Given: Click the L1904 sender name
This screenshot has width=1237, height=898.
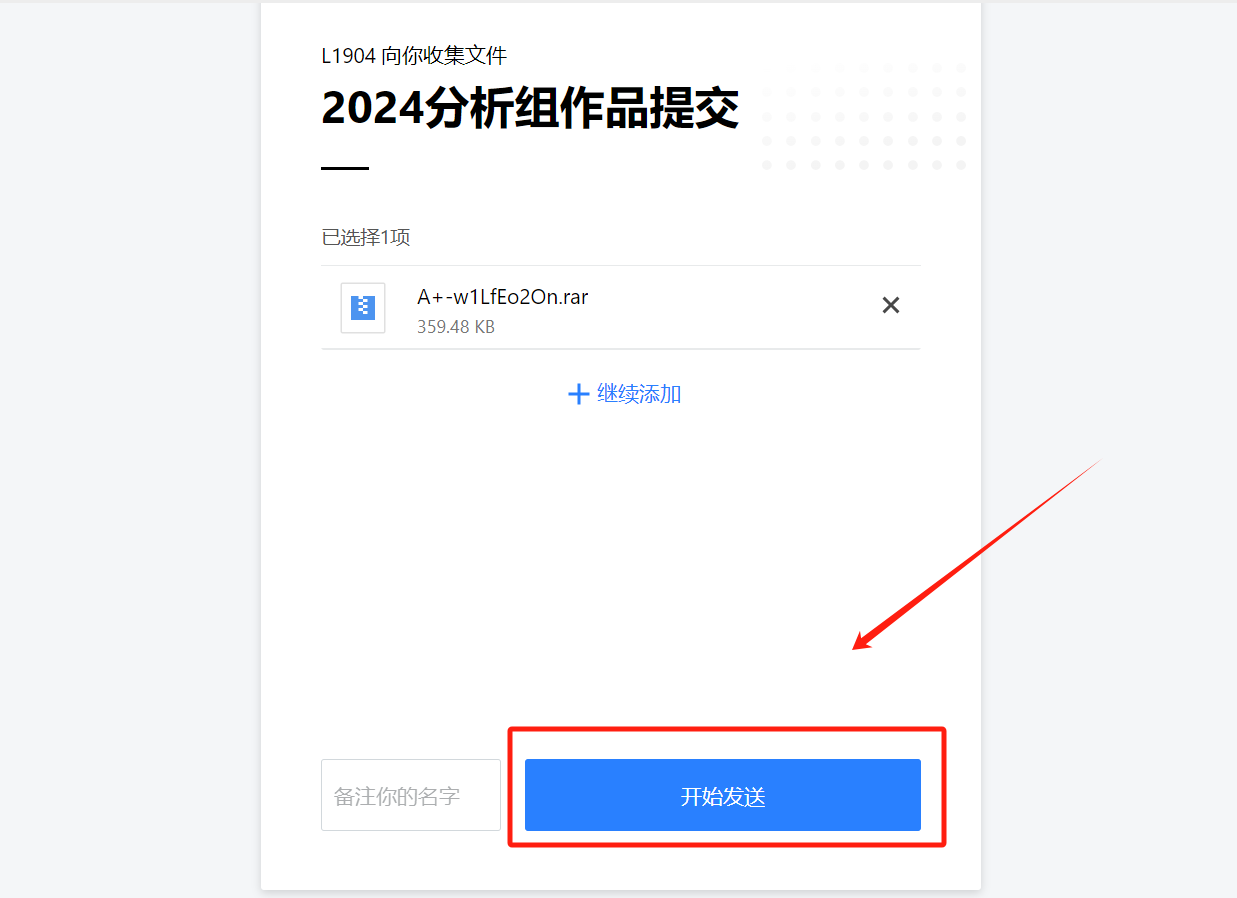Looking at the screenshot, I should click(348, 56).
